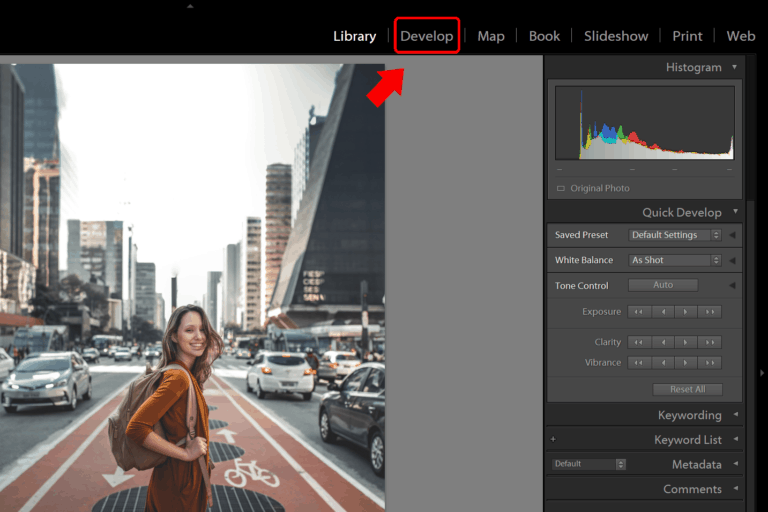Click the histogram graph

(645, 123)
